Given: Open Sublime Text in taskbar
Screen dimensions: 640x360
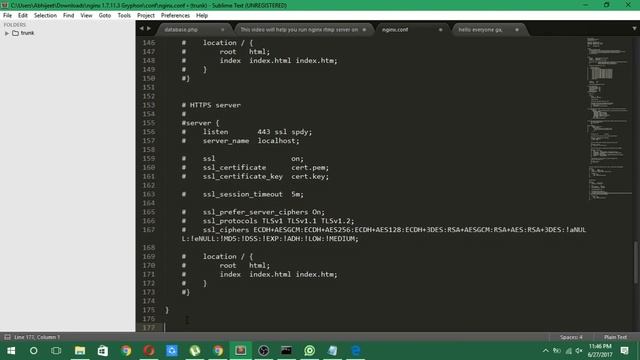Looking at the screenshot, I should tap(240, 351).
